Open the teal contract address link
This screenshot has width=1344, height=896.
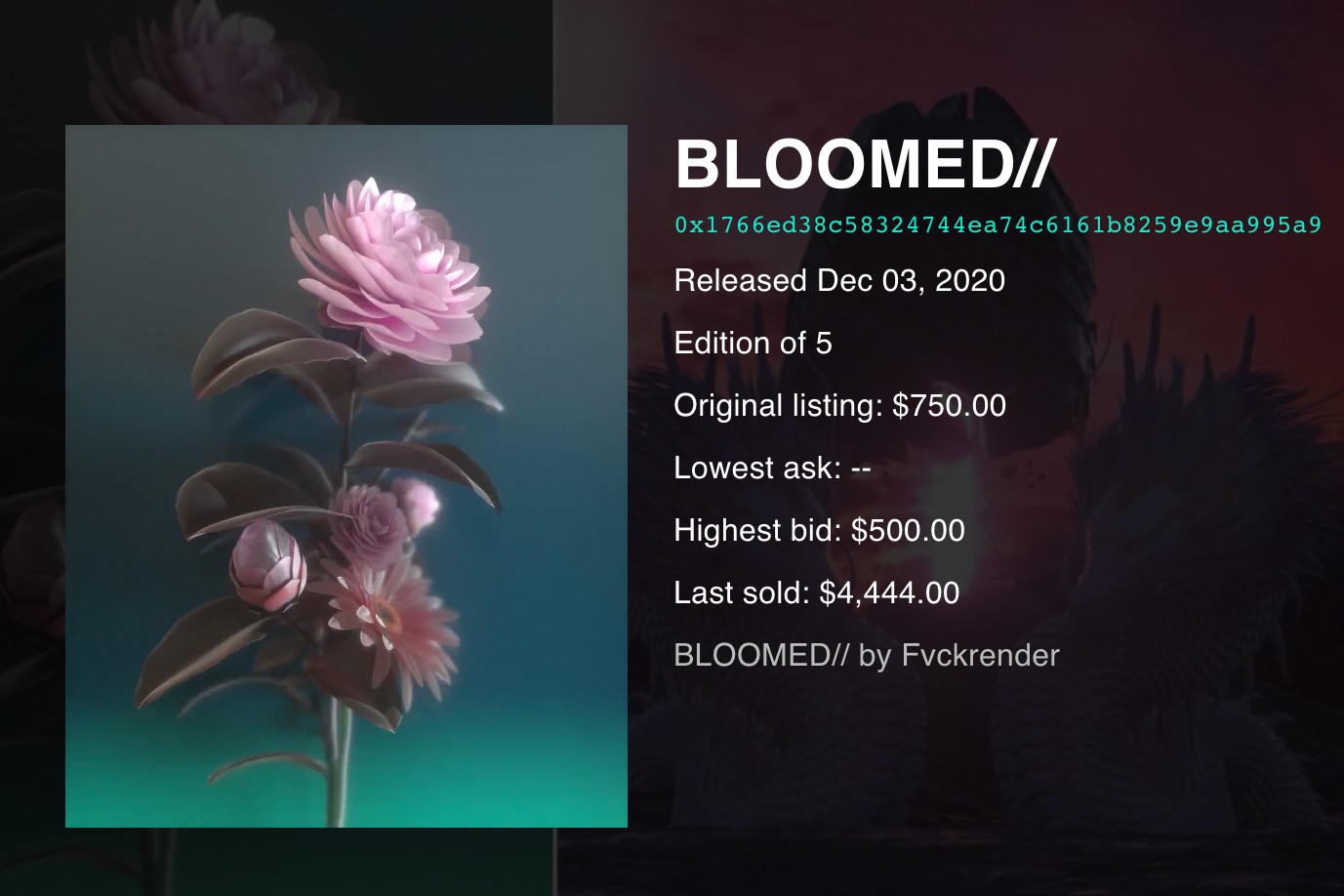(998, 225)
